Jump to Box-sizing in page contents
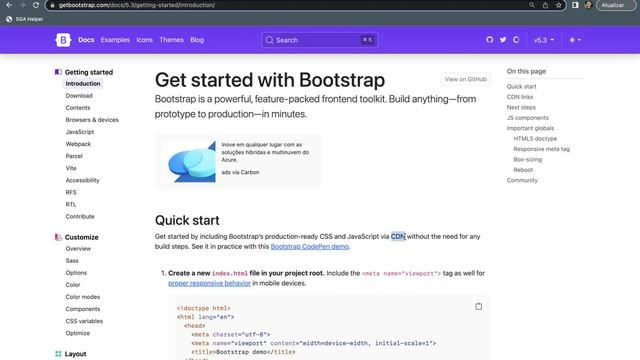Viewport: 640px width, 360px height. (x=527, y=160)
